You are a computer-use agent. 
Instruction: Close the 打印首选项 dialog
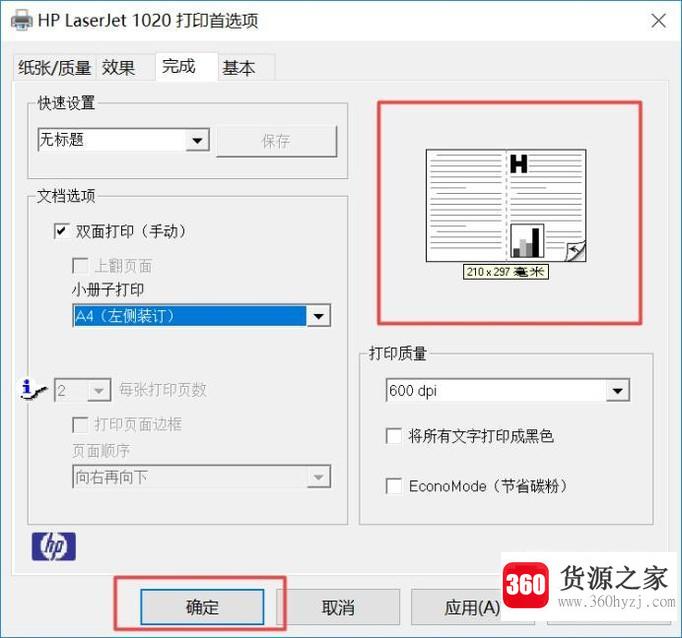658,20
